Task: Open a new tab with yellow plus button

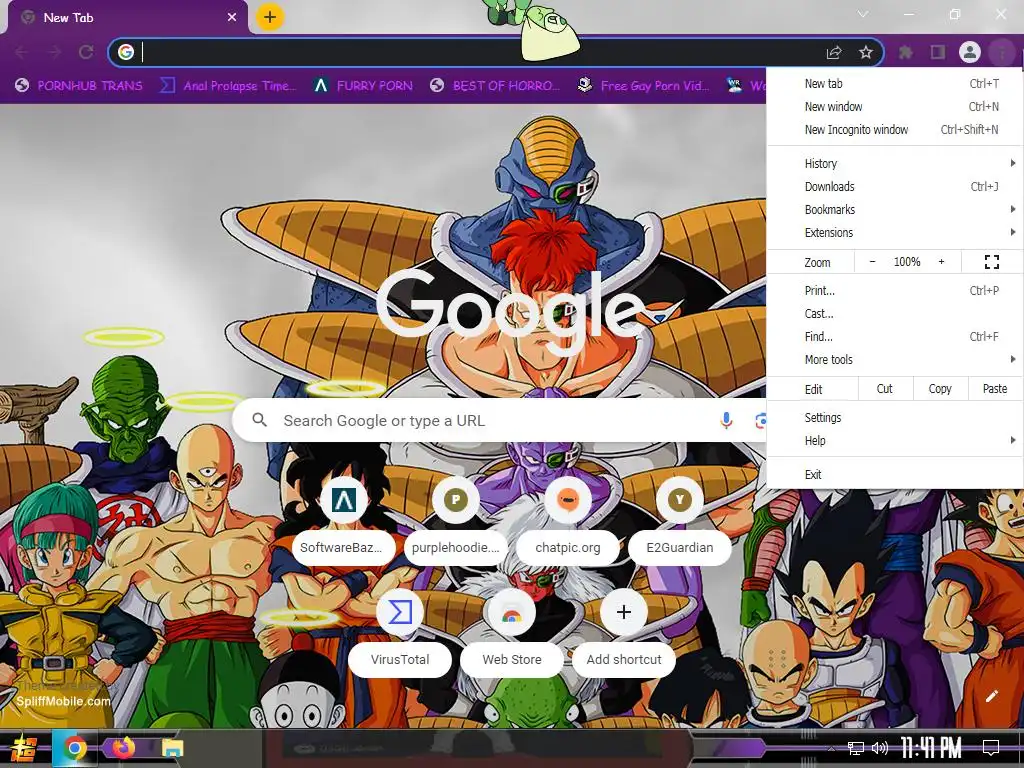Action: [270, 17]
